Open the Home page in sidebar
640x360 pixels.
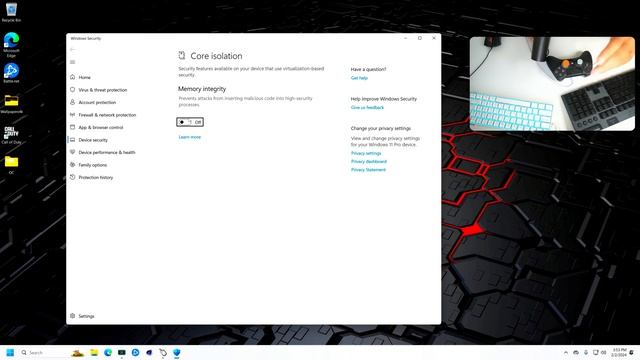tap(84, 77)
